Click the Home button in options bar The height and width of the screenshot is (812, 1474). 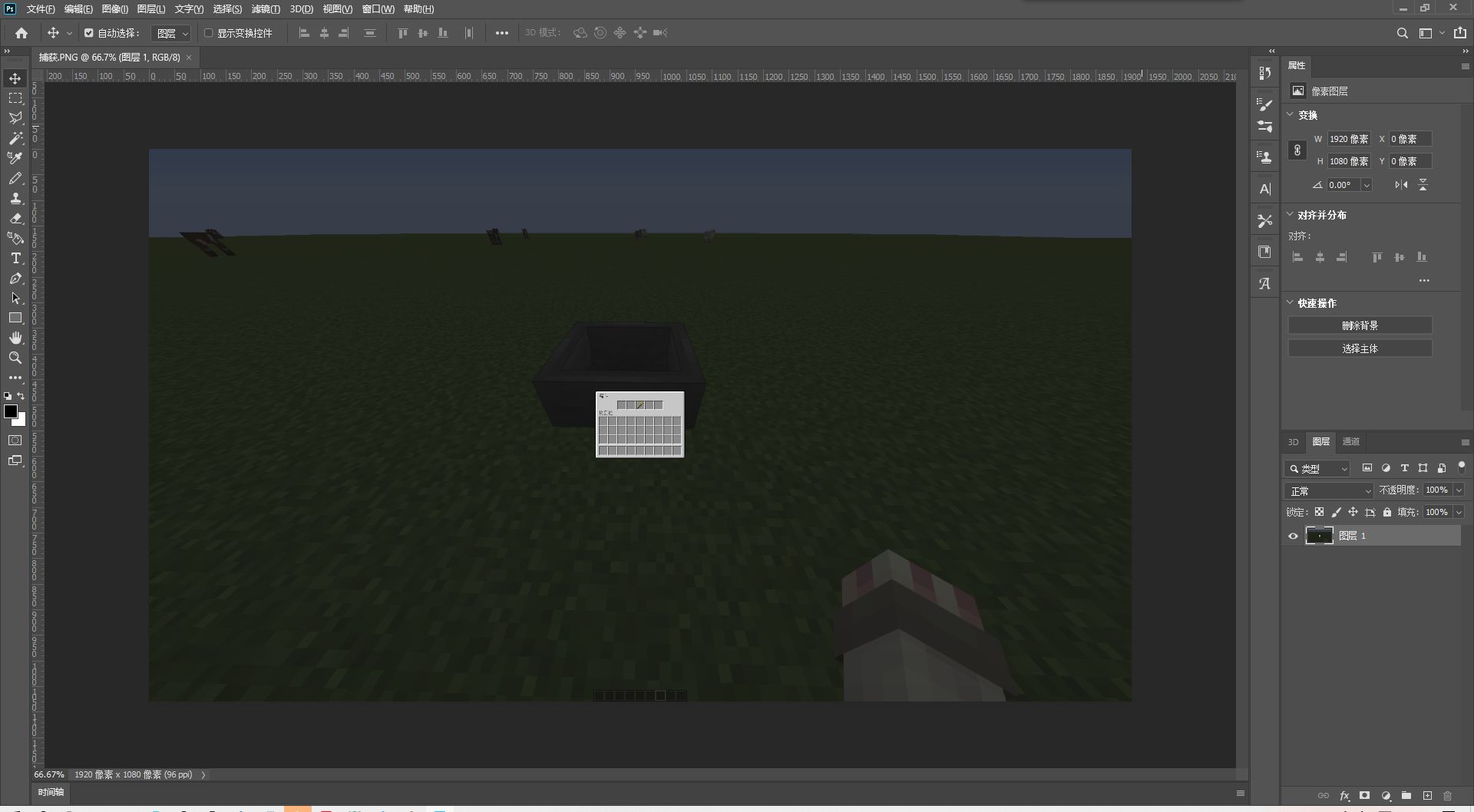21,33
